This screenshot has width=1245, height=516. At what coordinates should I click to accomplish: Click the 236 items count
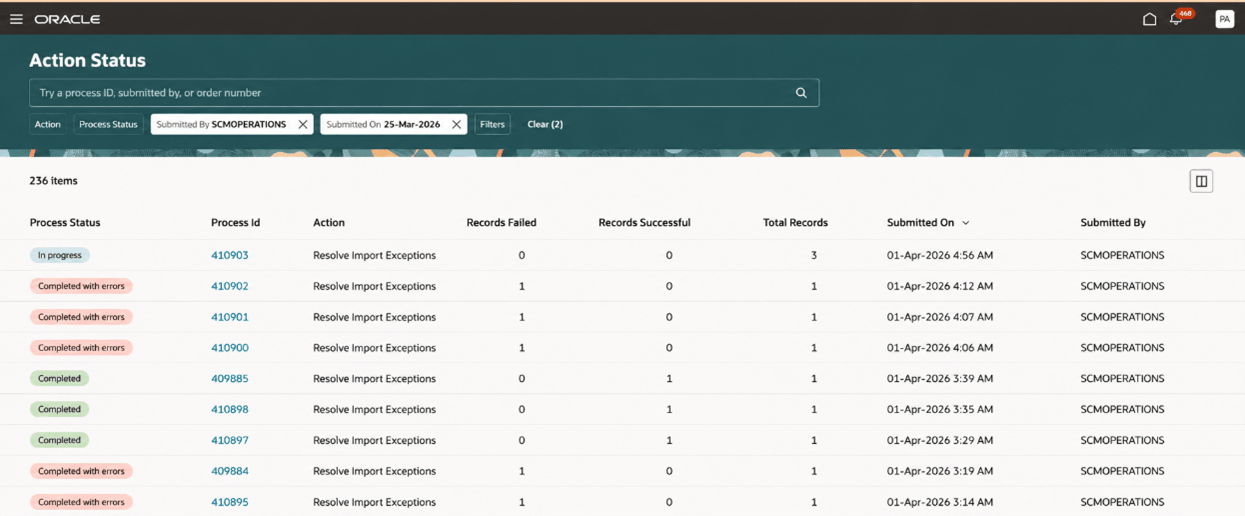(x=54, y=181)
